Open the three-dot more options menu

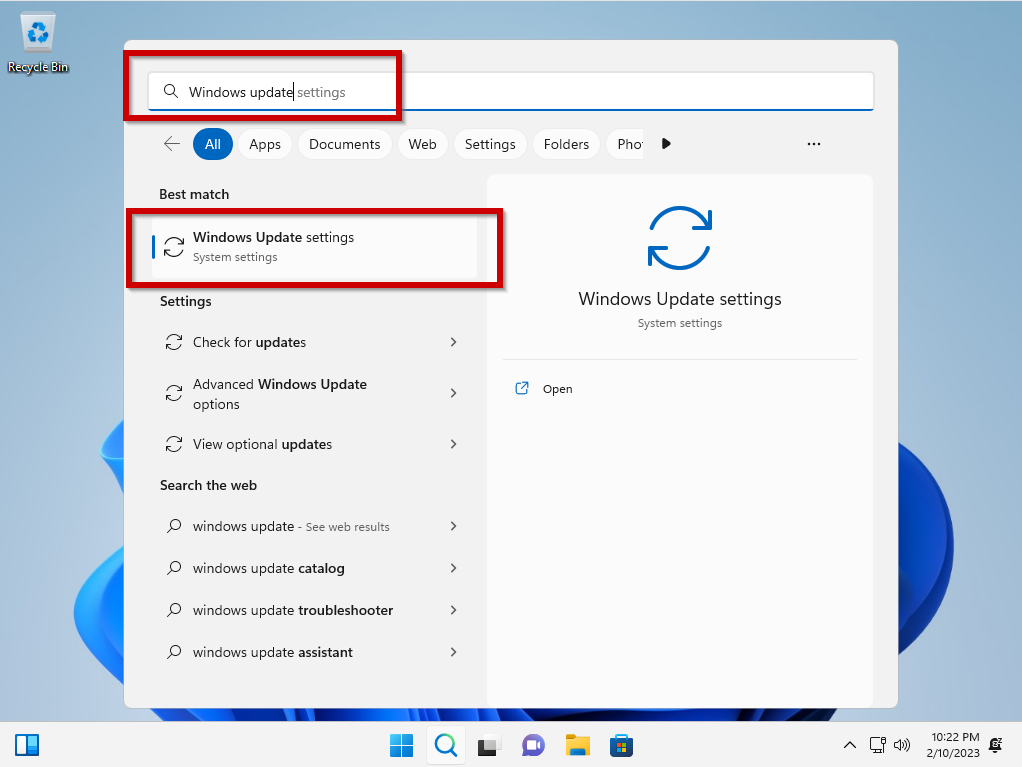(x=813, y=144)
